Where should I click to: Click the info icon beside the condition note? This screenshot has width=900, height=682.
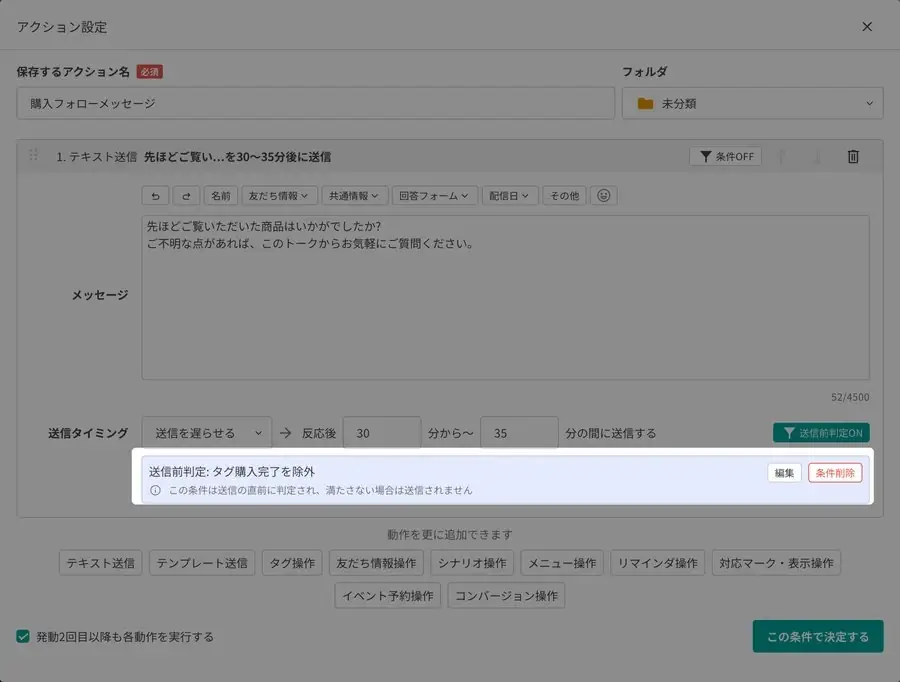[155, 490]
